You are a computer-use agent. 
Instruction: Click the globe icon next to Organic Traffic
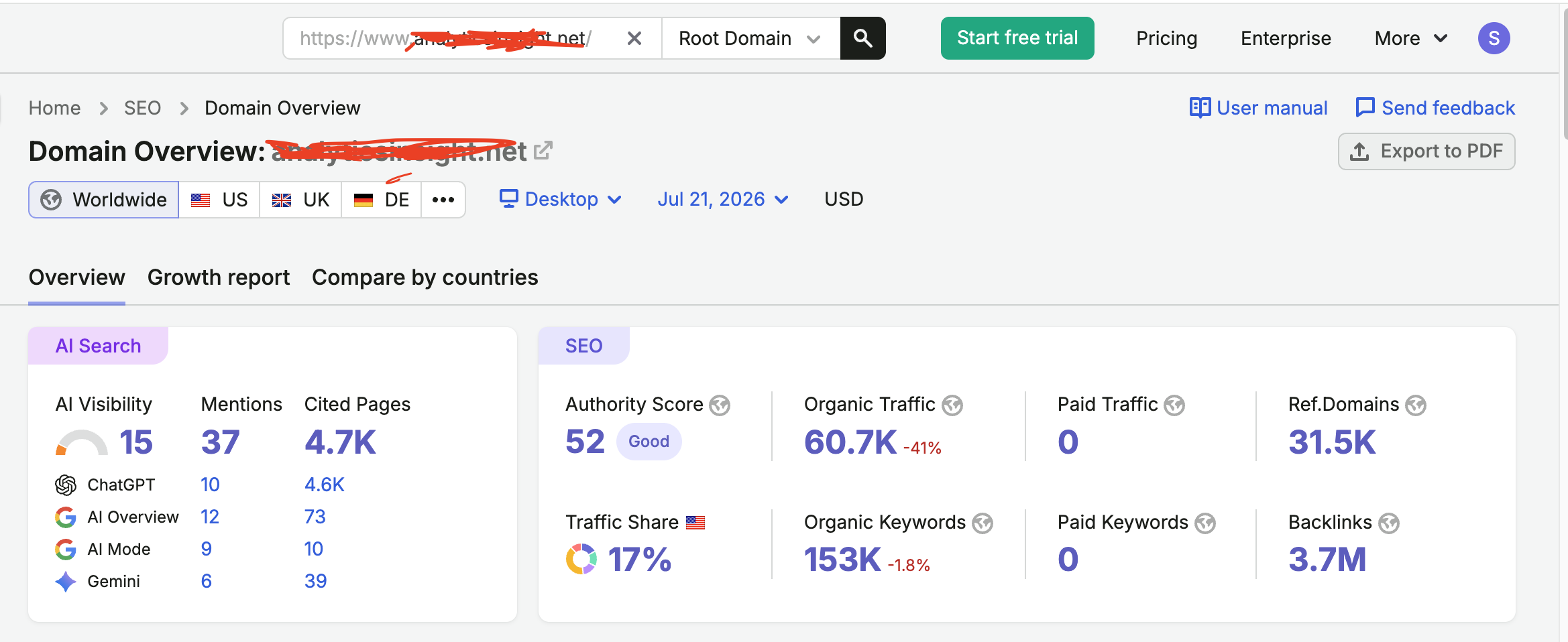952,405
